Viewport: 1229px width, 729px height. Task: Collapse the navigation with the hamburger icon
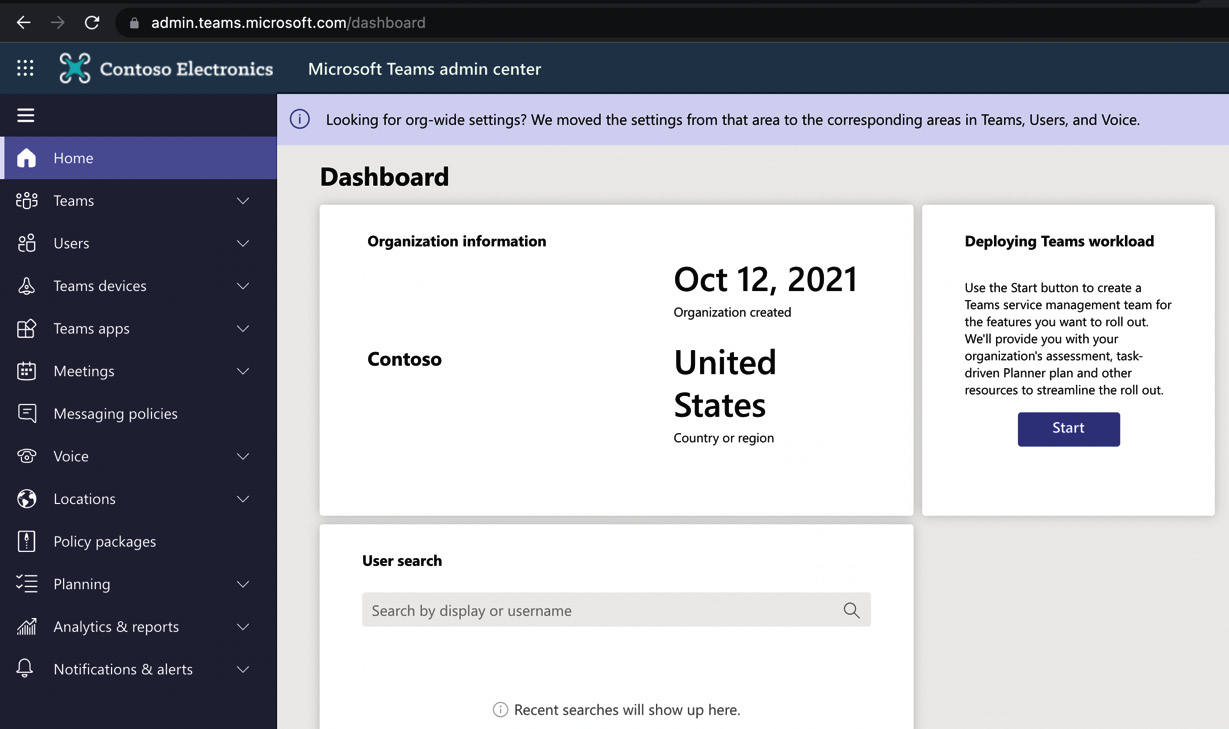pos(26,116)
